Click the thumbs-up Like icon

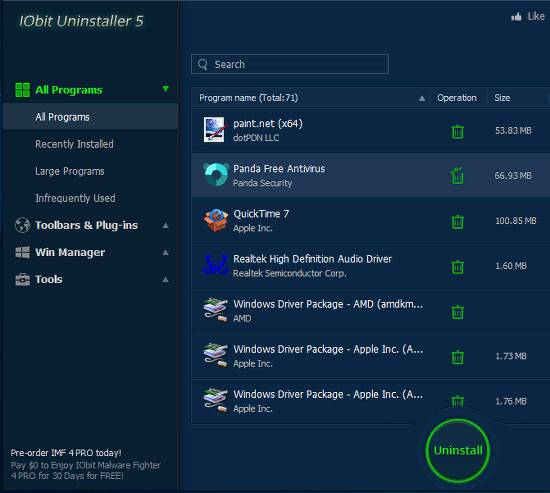[516, 16]
